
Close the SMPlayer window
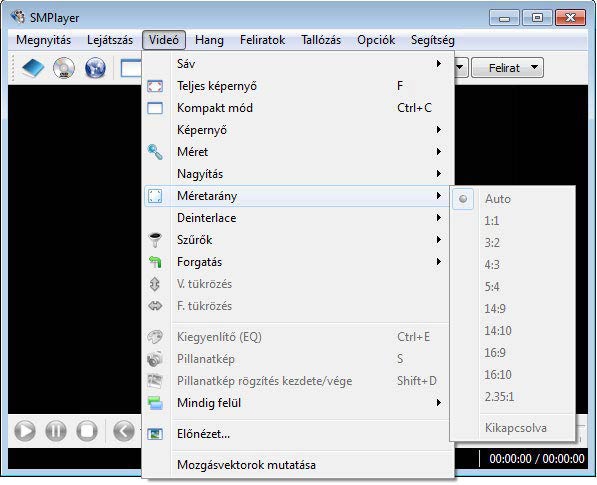pos(570,18)
